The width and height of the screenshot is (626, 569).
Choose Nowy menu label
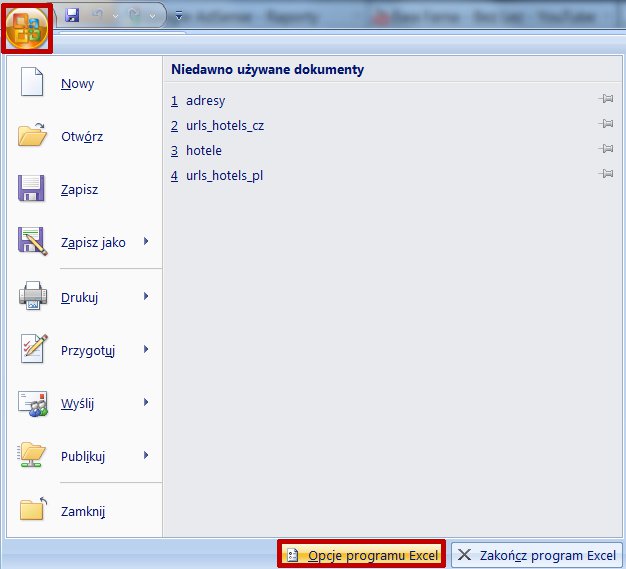[x=77, y=84]
